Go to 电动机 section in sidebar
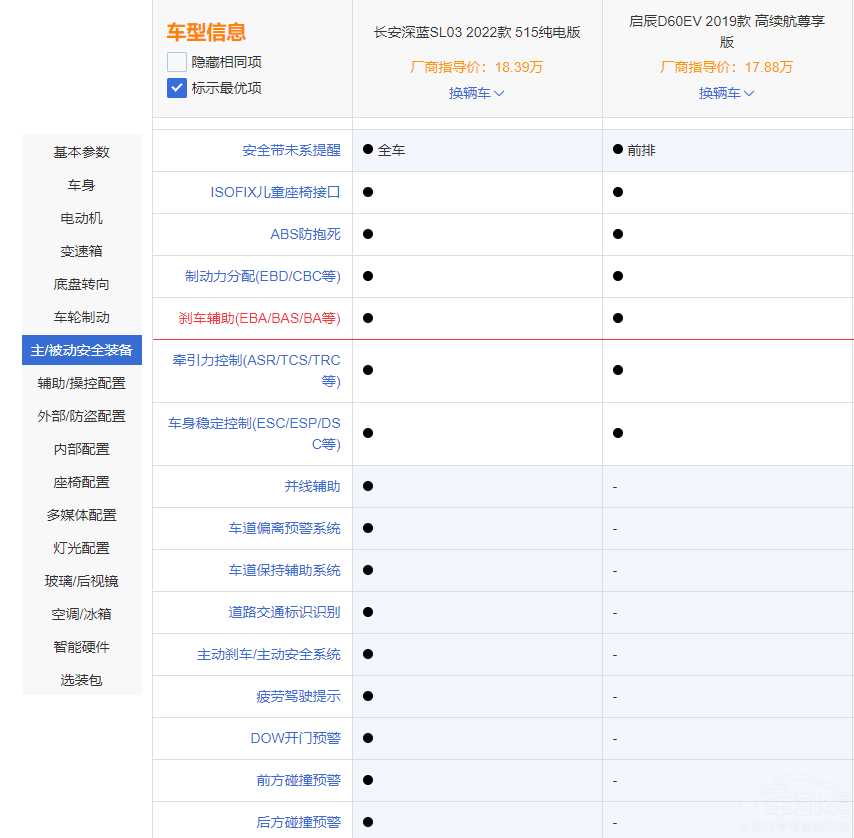The image size is (854, 838). tap(82, 218)
